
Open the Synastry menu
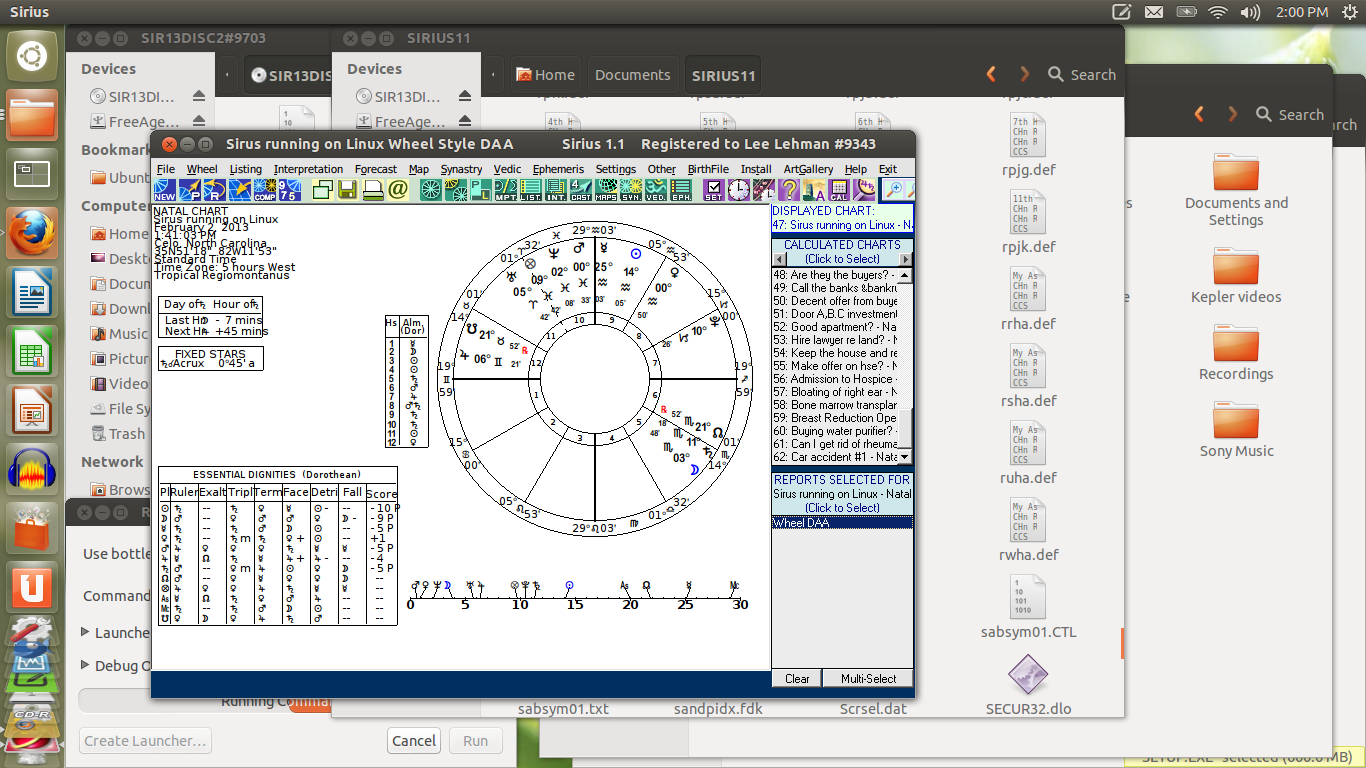click(x=461, y=169)
